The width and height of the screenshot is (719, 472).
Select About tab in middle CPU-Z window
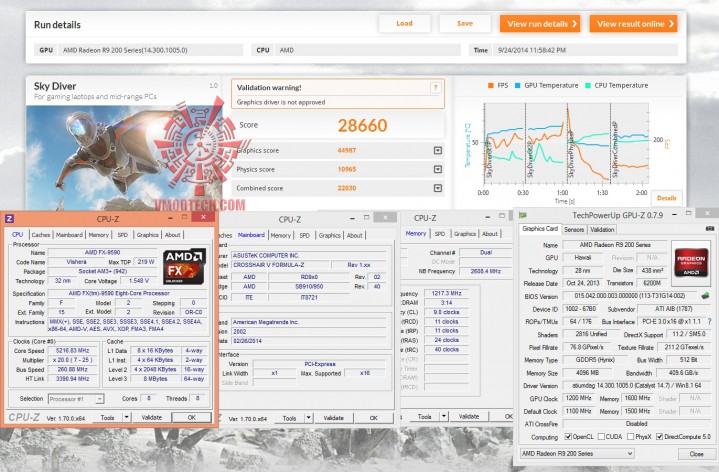(354, 235)
